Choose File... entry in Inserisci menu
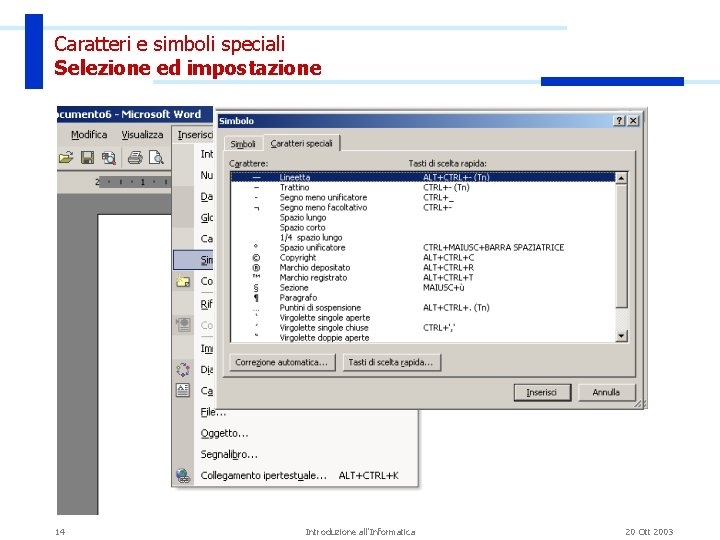720x540 pixels. click(213, 412)
